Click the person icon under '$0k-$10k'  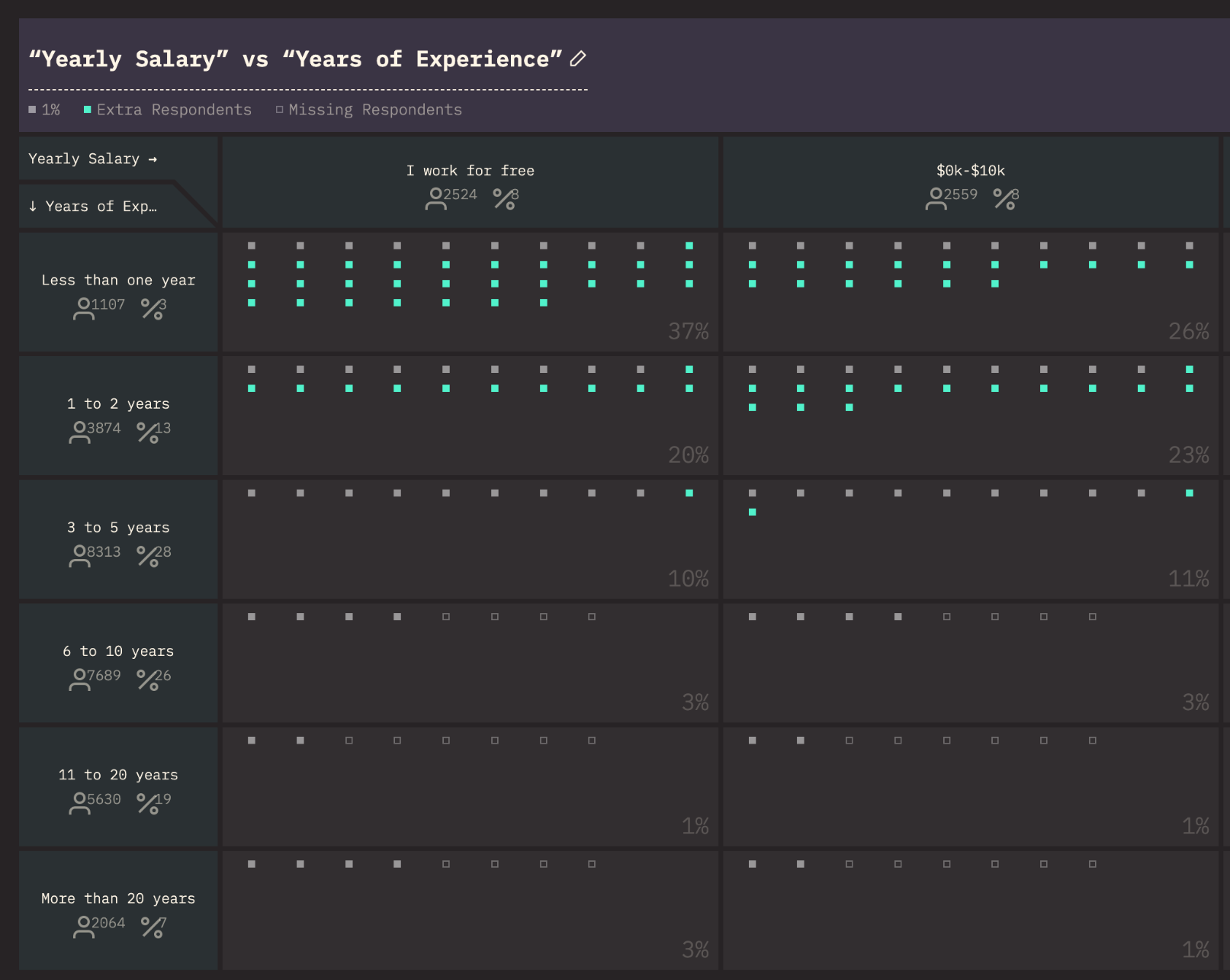(x=936, y=198)
